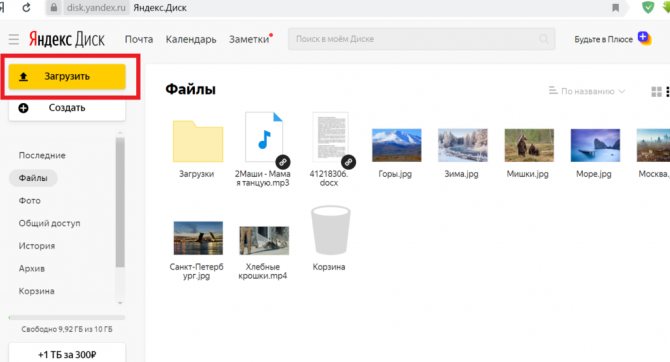Screen dimensions: 670x362
Task: Click the yellow Загрузить button
Action: pyautogui.click(x=67, y=77)
